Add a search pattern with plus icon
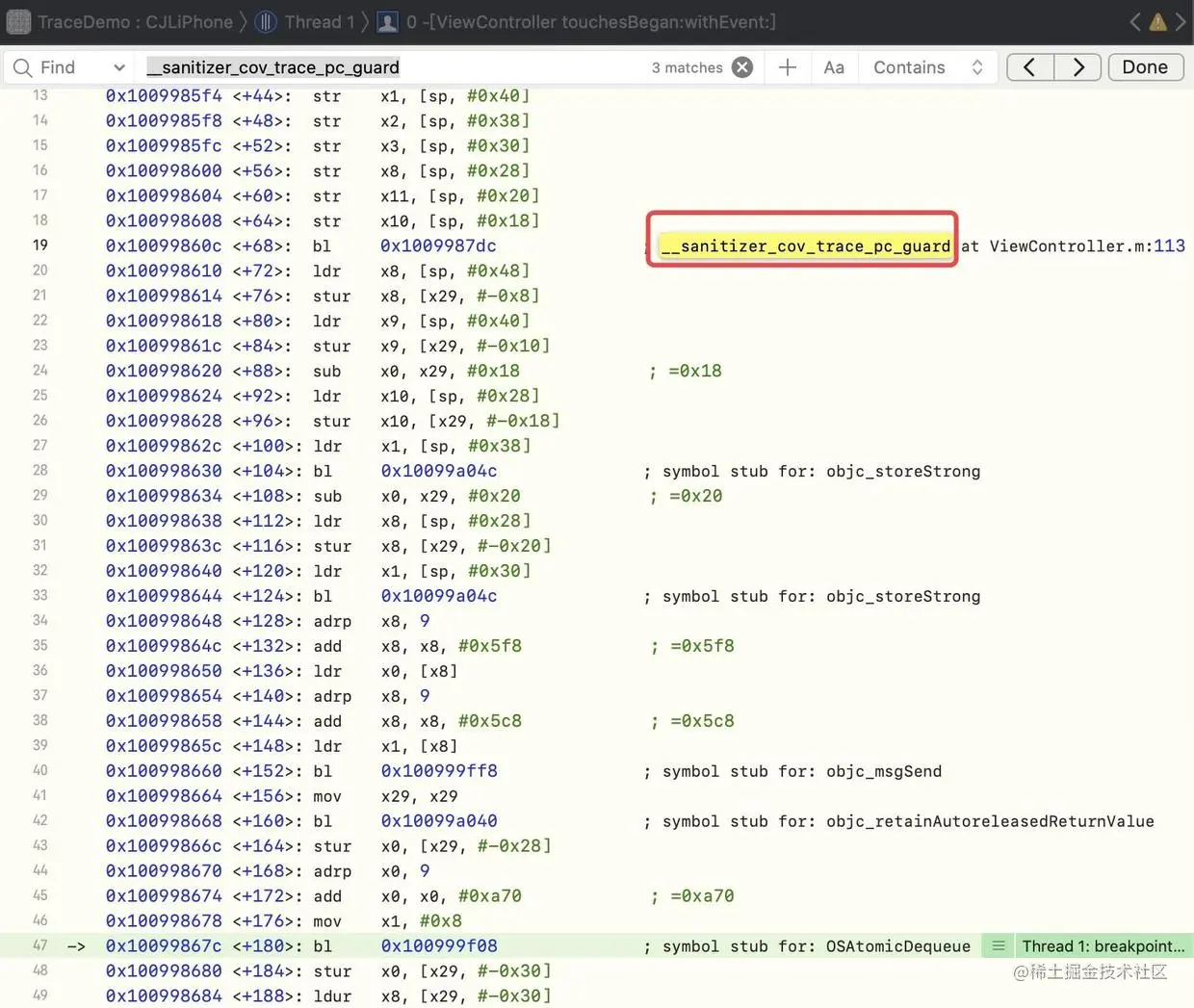This screenshot has width=1194, height=1008. tap(787, 67)
